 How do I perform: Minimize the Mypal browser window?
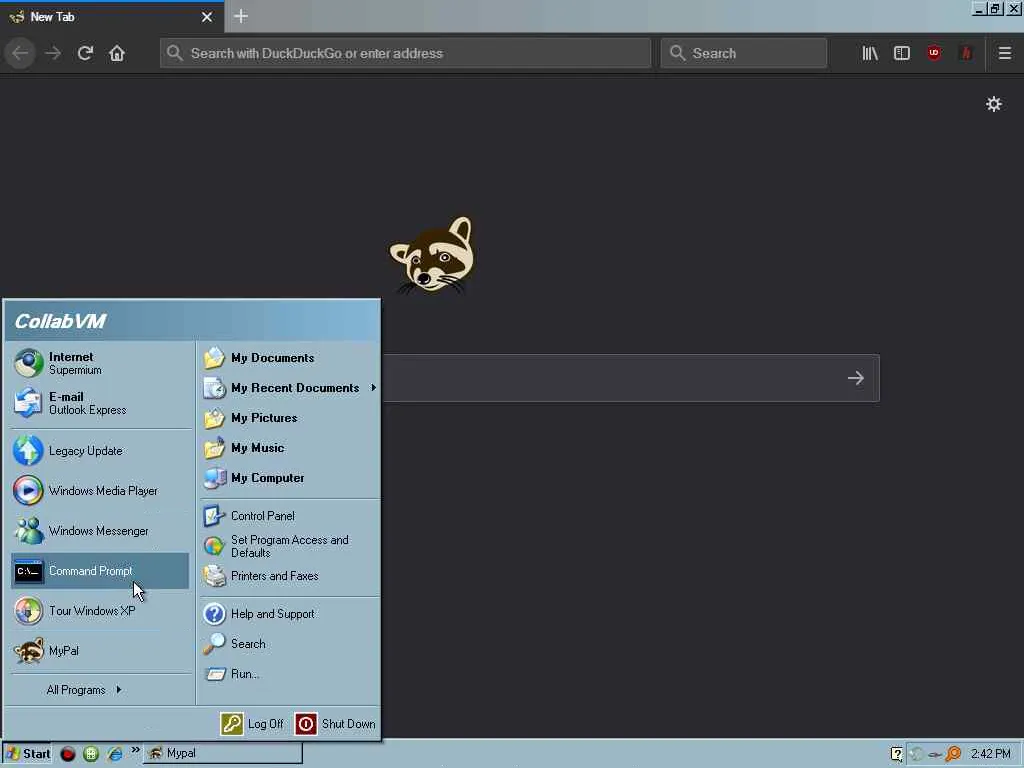click(978, 8)
